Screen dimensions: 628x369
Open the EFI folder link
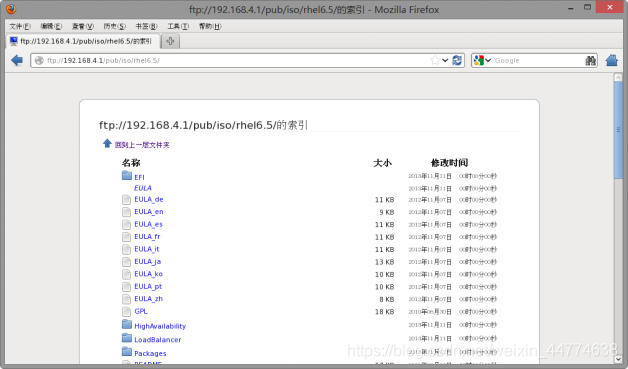click(139, 177)
